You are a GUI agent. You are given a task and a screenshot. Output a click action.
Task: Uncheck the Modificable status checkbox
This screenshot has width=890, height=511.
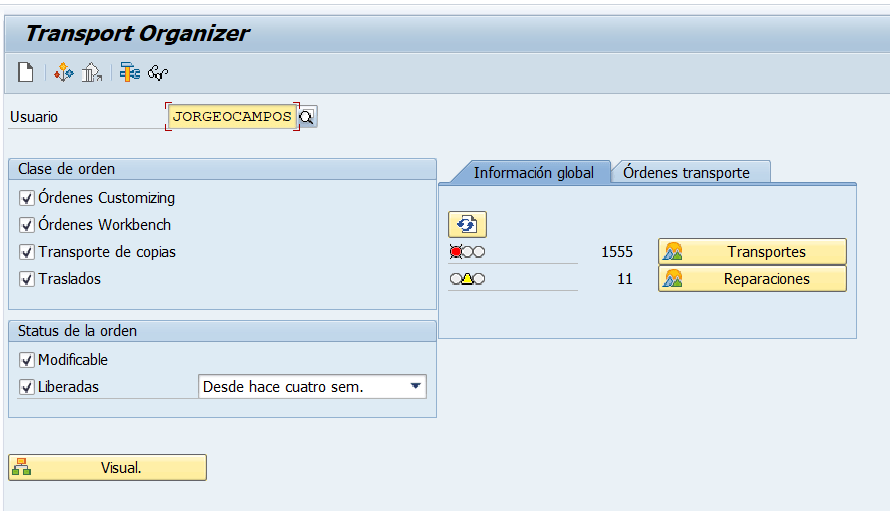[27, 360]
